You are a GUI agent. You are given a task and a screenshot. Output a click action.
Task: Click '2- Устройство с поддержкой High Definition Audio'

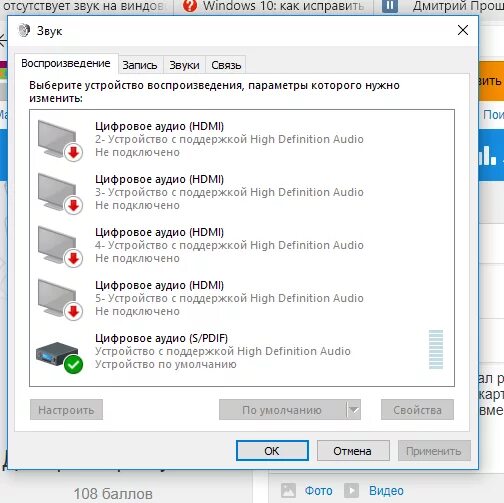[229, 139]
